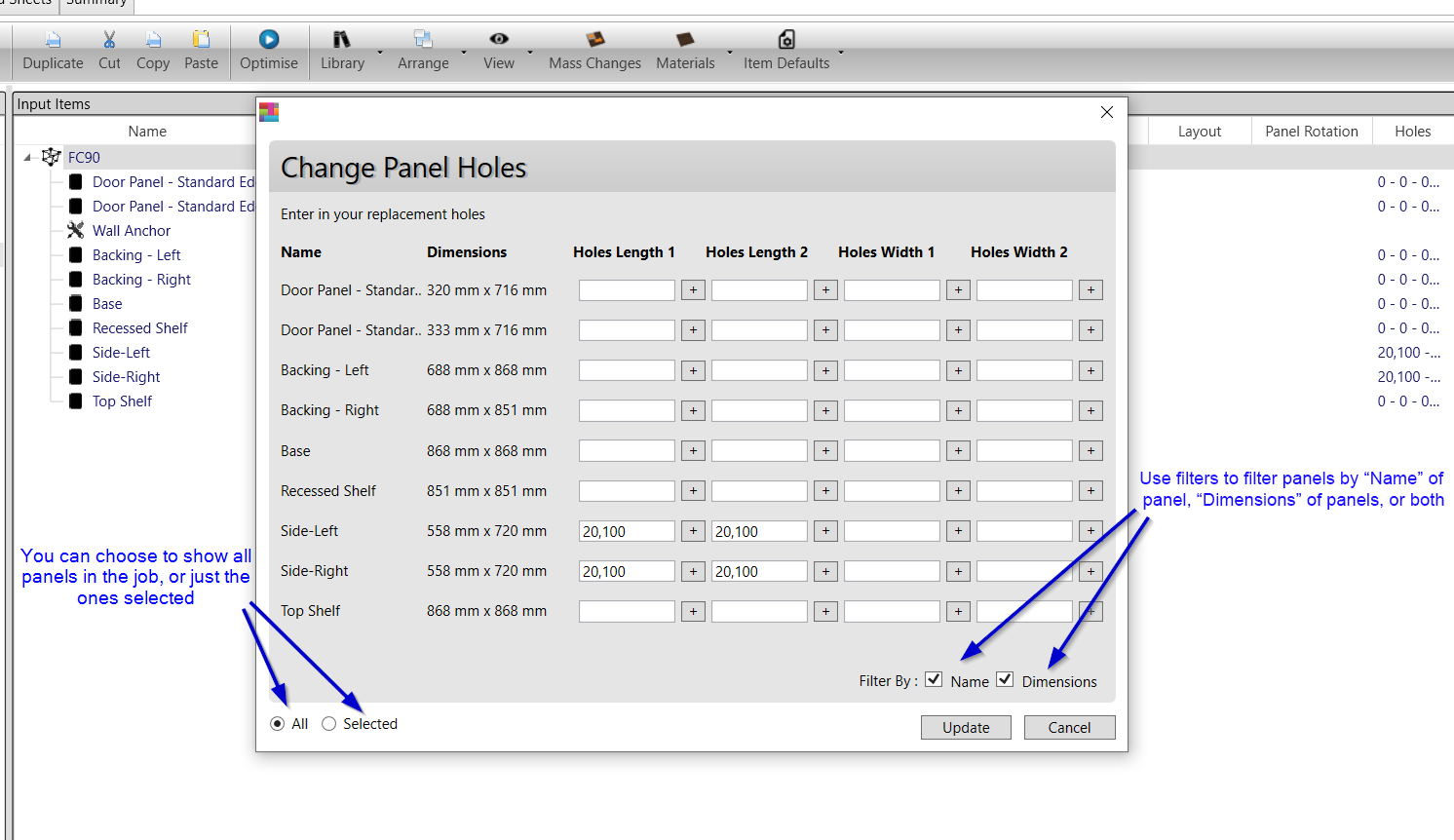Open the Arrange dropdown arrow
The image size is (1454, 840).
464,52
